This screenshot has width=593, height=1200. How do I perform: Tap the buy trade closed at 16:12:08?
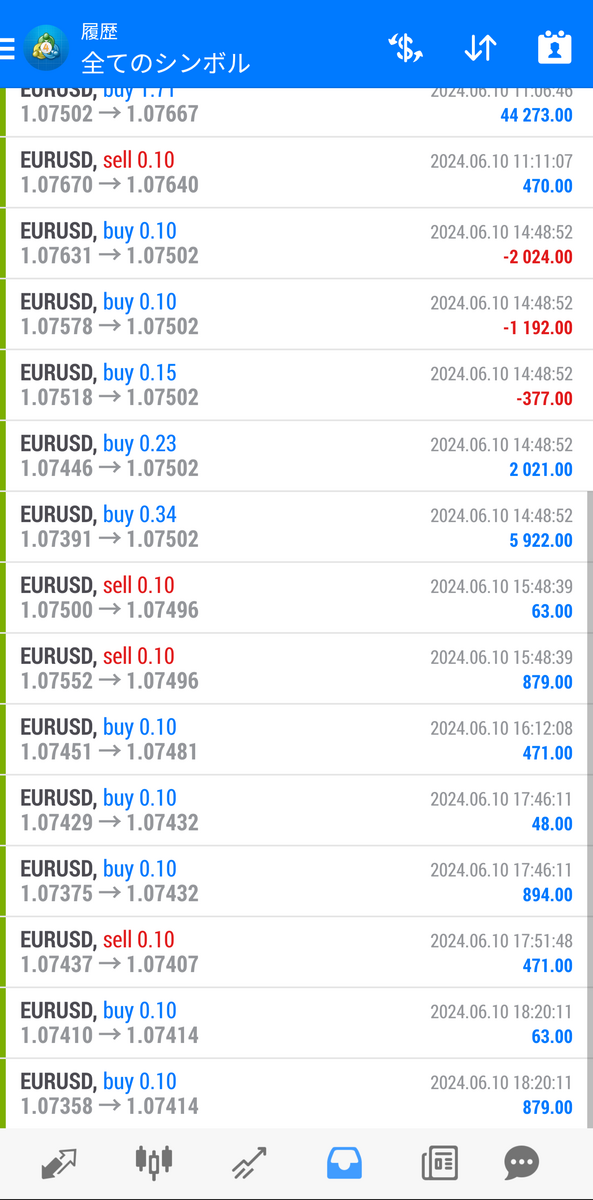[296, 739]
